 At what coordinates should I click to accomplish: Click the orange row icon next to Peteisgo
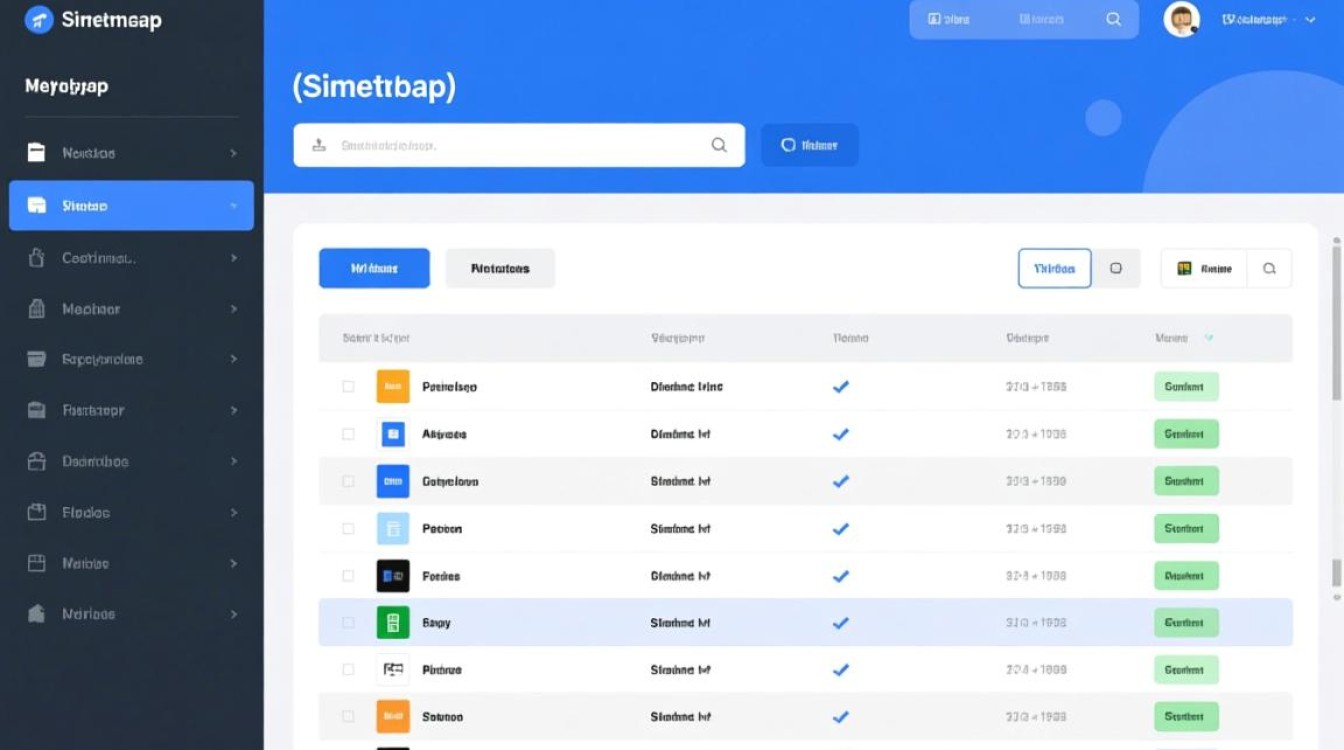[x=393, y=386]
